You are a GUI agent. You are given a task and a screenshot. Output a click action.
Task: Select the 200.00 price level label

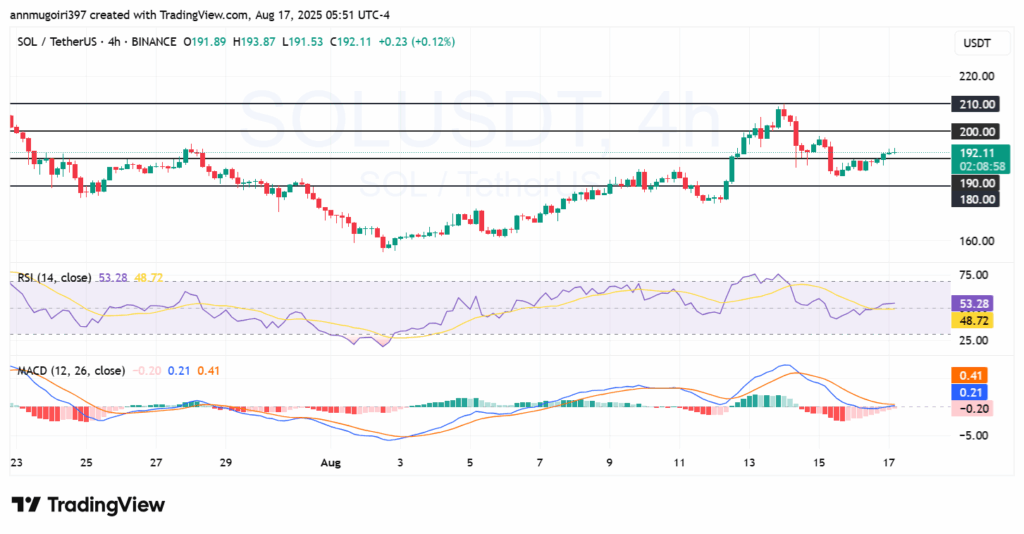976,132
